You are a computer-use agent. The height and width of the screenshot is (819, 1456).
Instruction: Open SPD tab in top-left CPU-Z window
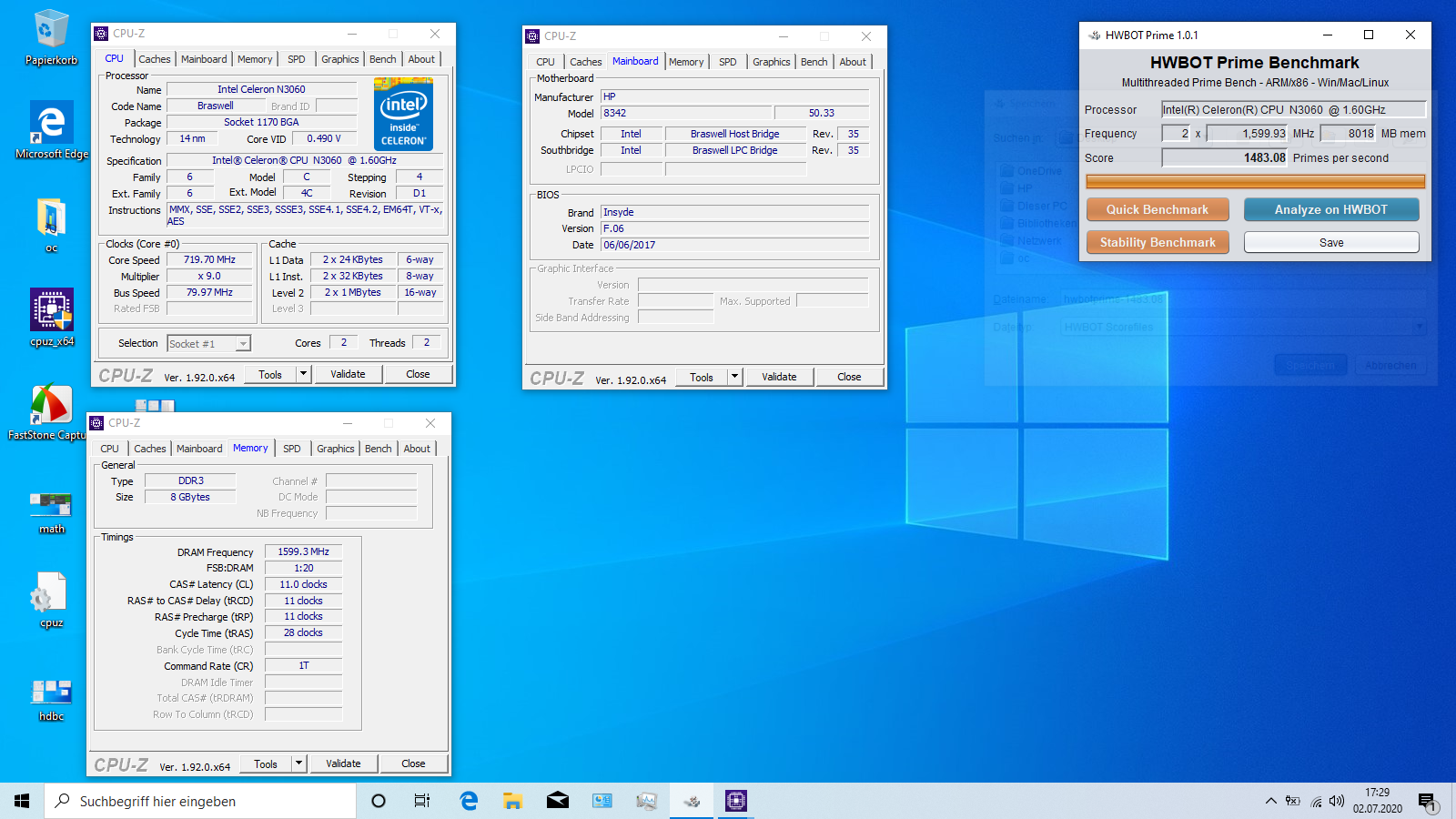click(296, 59)
